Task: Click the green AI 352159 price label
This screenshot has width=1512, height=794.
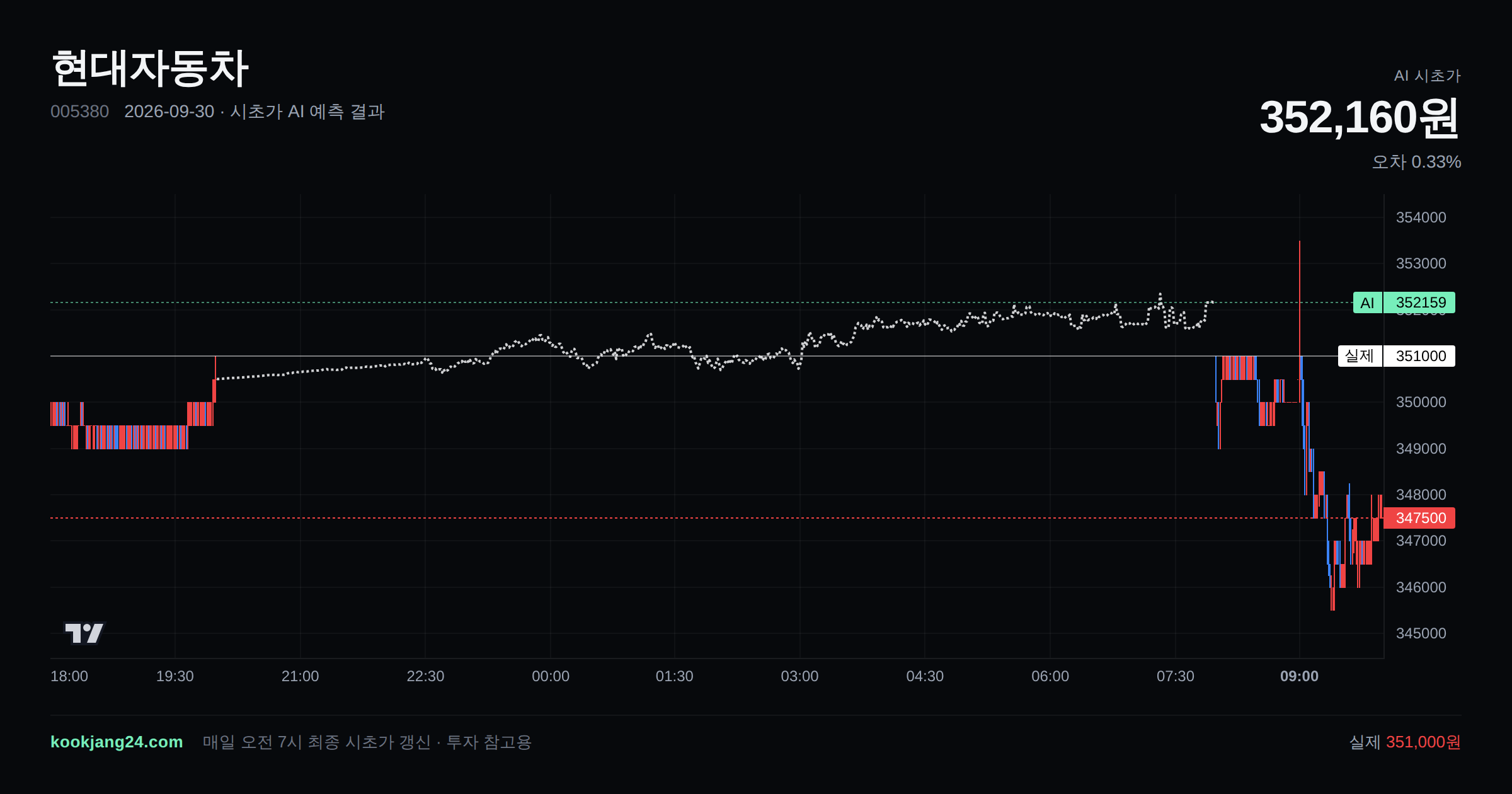Action: click(x=1404, y=302)
